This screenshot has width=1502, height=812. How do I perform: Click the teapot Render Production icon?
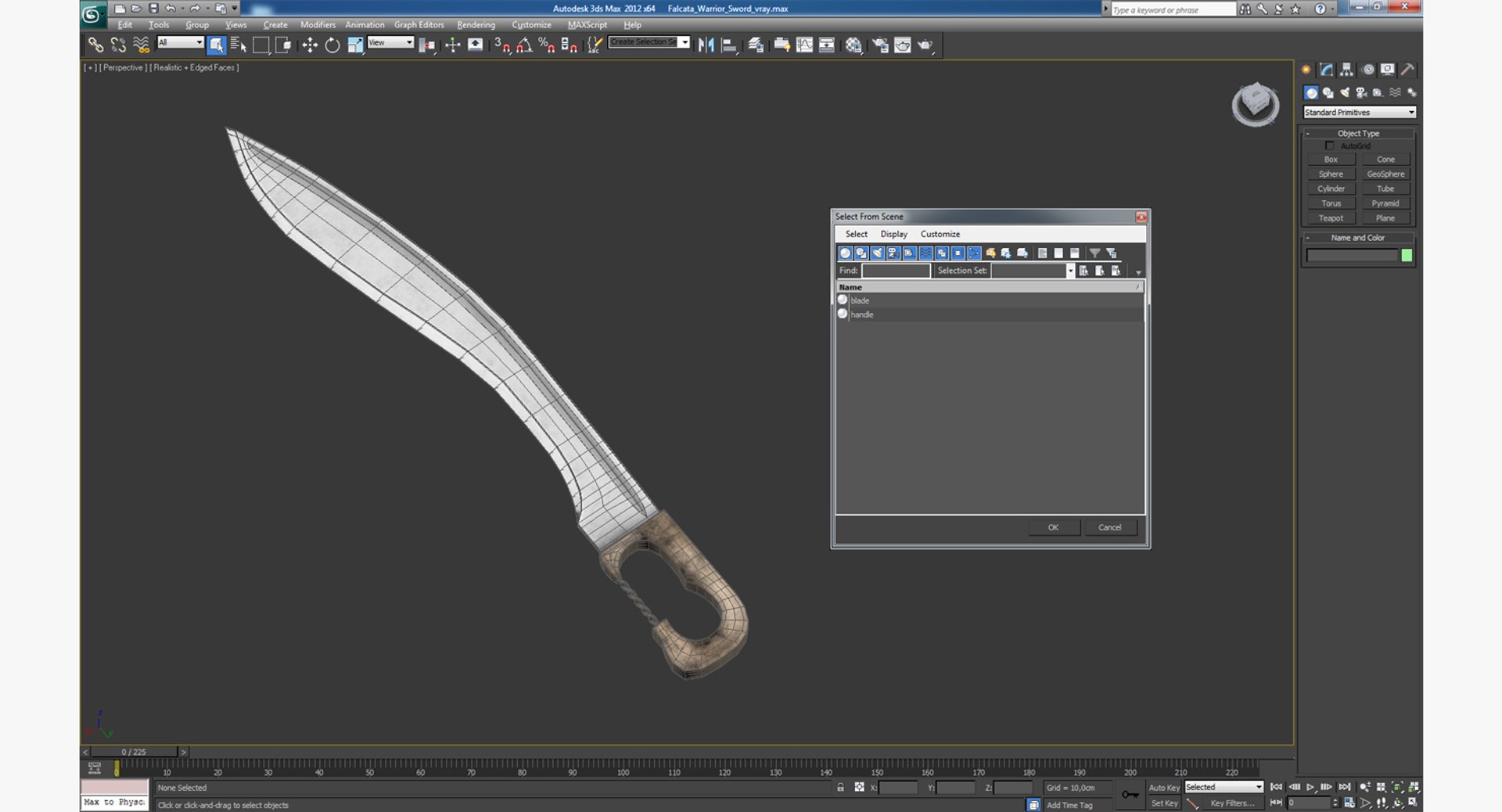point(925,45)
